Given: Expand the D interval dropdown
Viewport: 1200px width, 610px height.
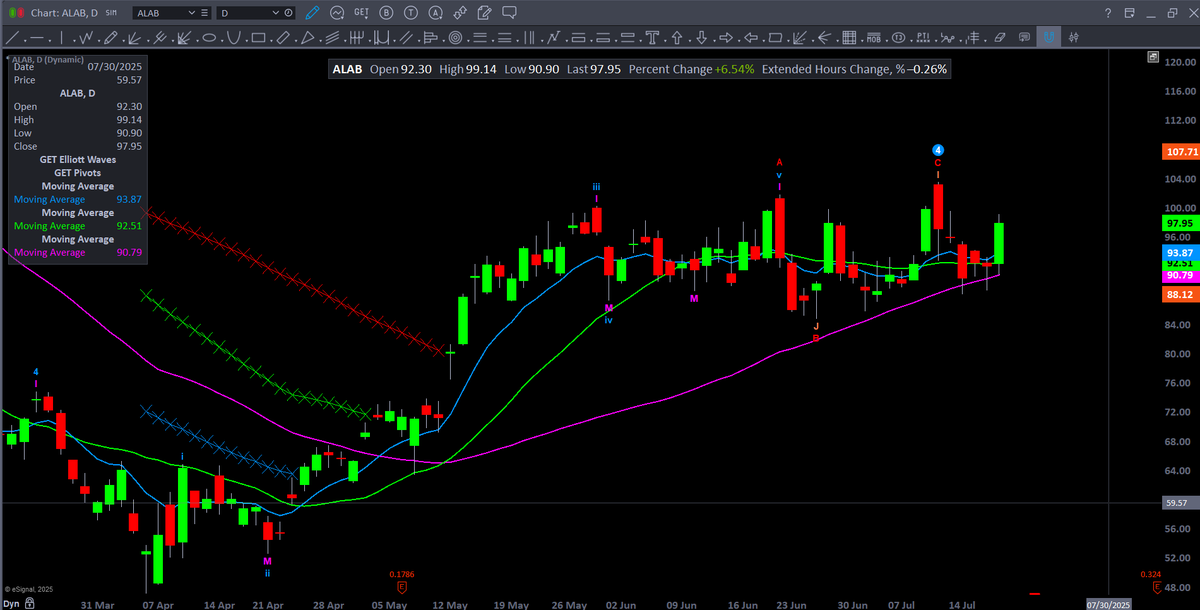Looking at the screenshot, I should (x=276, y=13).
